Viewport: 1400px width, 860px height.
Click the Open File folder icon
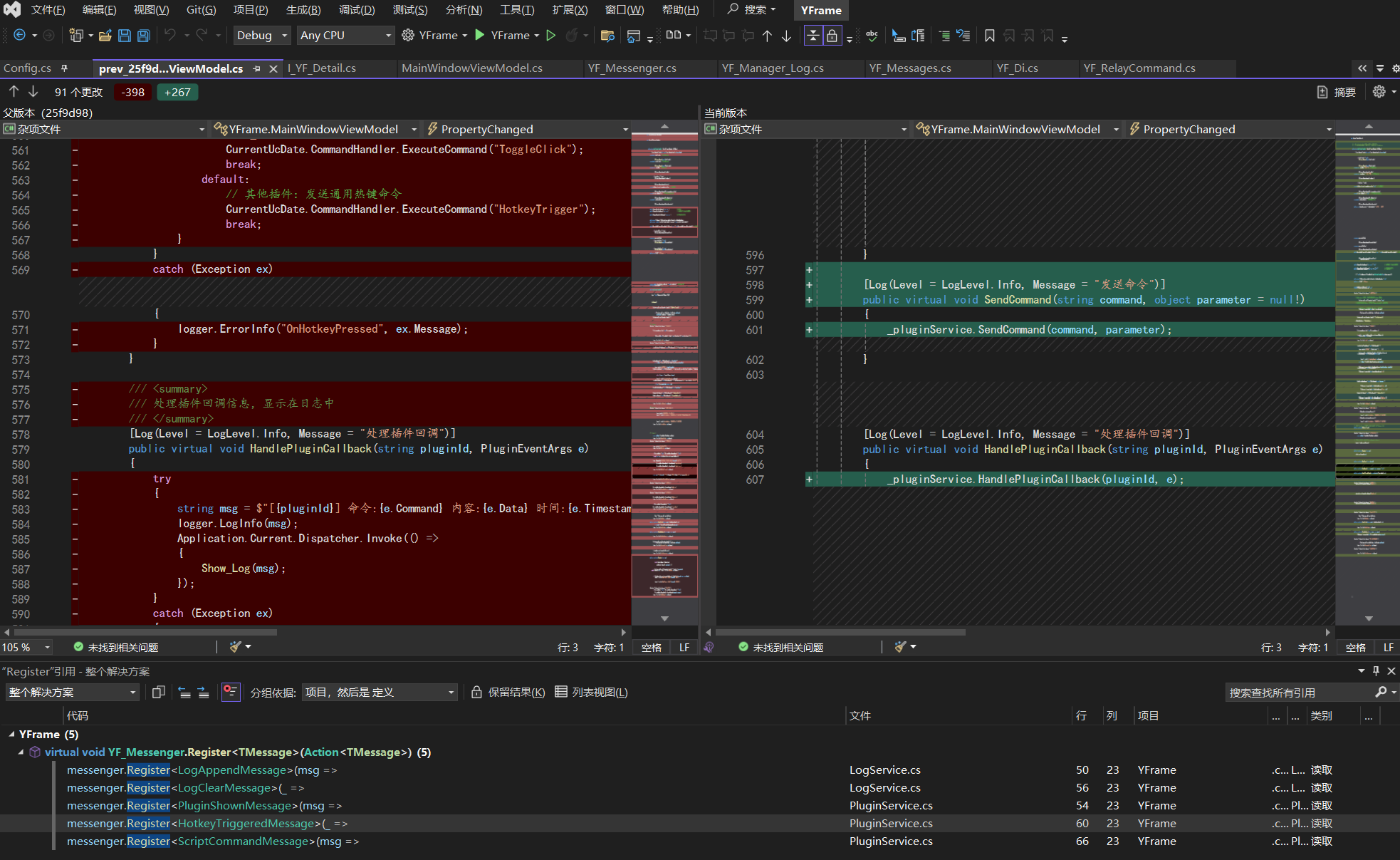[105, 36]
